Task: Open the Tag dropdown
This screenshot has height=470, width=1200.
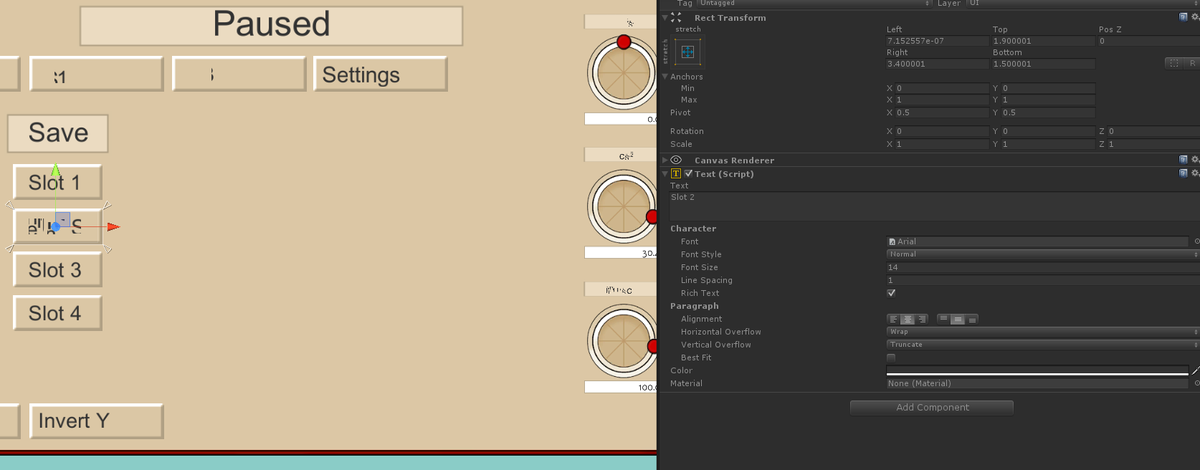Action: pyautogui.click(x=814, y=4)
